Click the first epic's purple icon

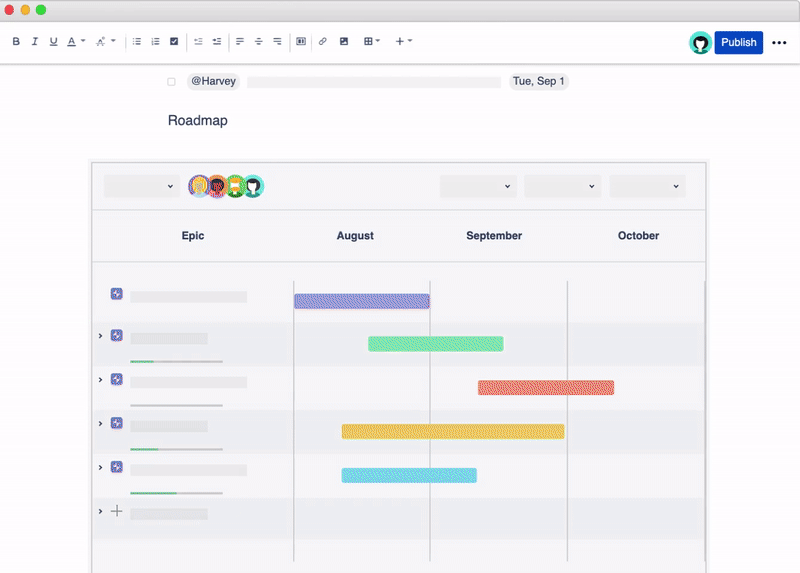pyautogui.click(x=117, y=294)
